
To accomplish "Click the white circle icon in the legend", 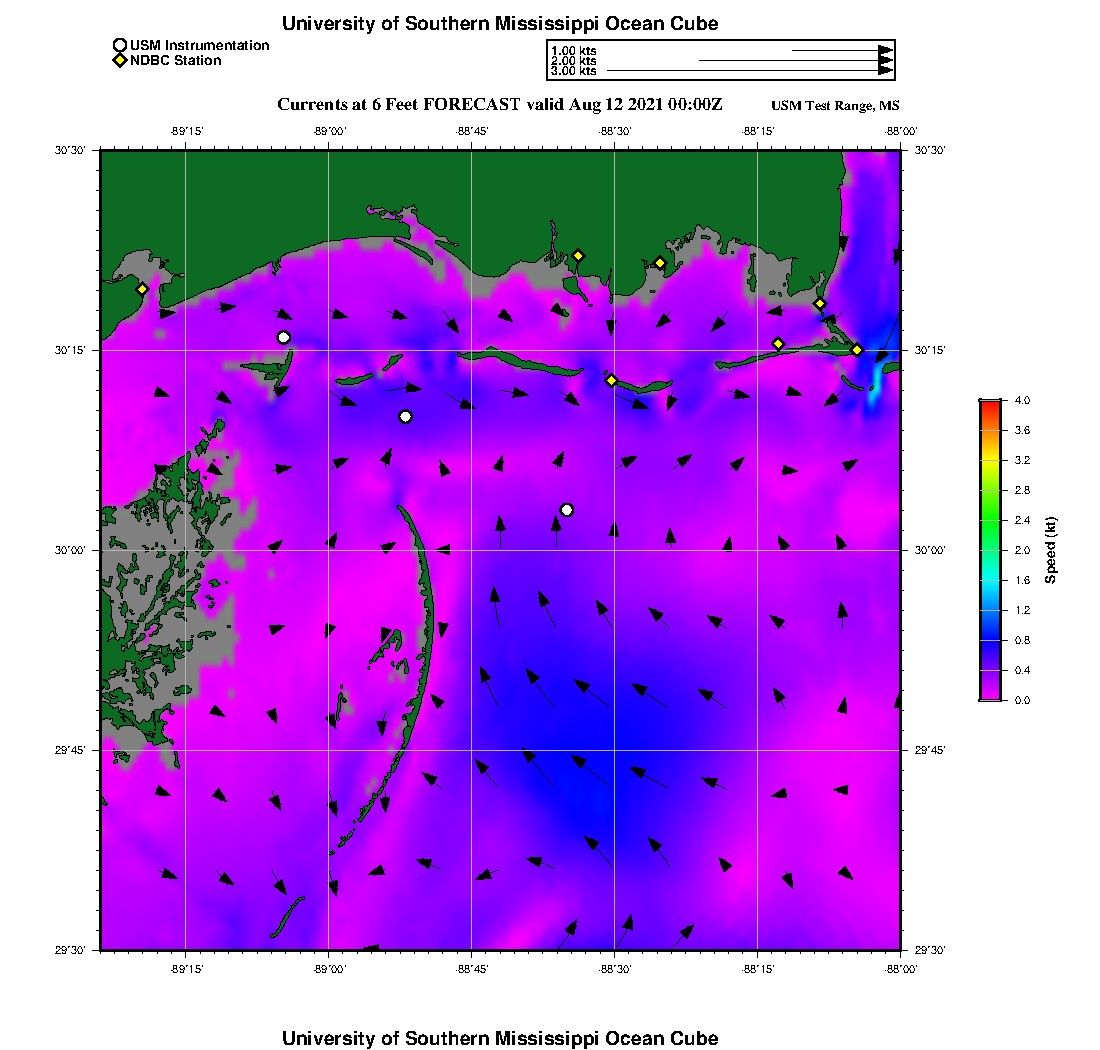I will click(120, 45).
